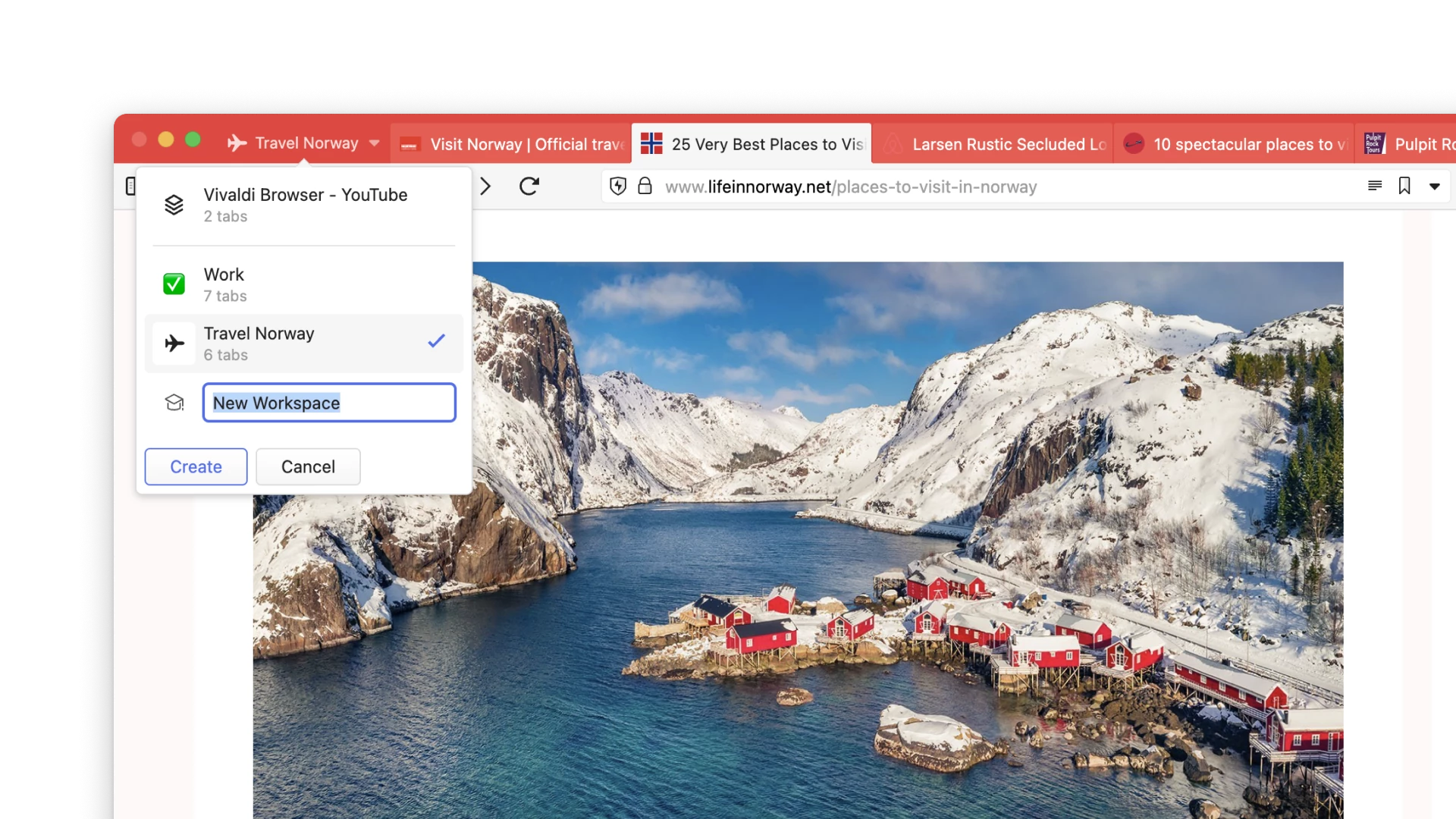Open reader view from the address bar
The height and width of the screenshot is (819, 1456).
tap(1374, 186)
